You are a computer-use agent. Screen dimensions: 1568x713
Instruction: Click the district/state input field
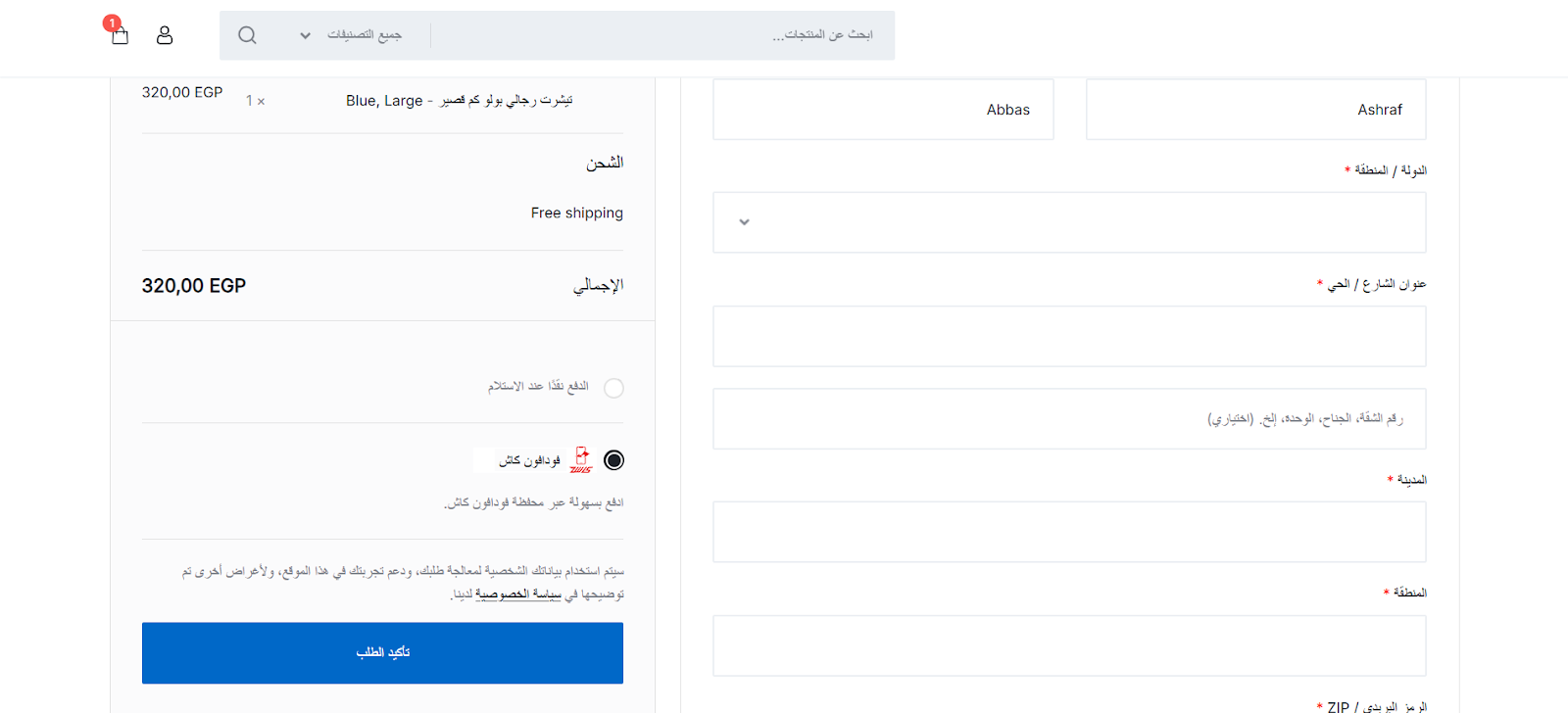click(1069, 645)
